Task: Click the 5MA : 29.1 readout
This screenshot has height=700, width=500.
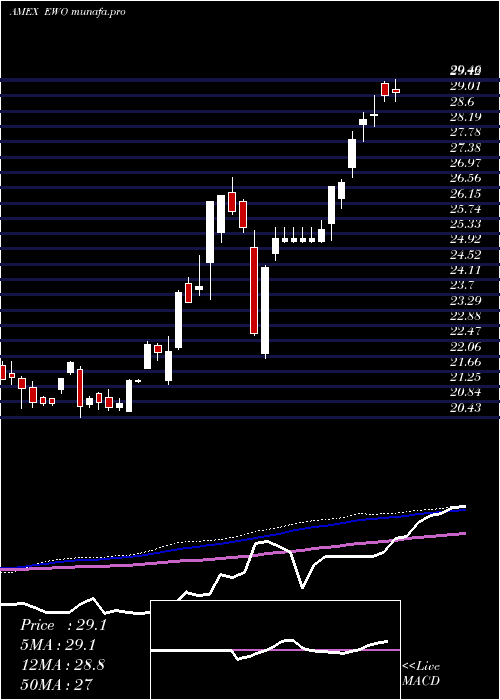Action: coord(58,644)
